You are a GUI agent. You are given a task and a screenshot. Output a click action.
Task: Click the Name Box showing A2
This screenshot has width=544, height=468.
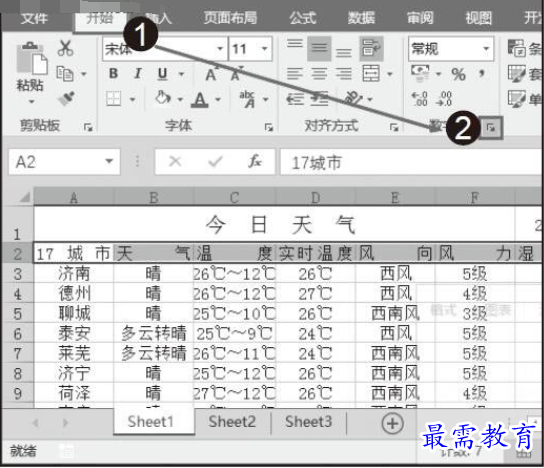click(64, 162)
